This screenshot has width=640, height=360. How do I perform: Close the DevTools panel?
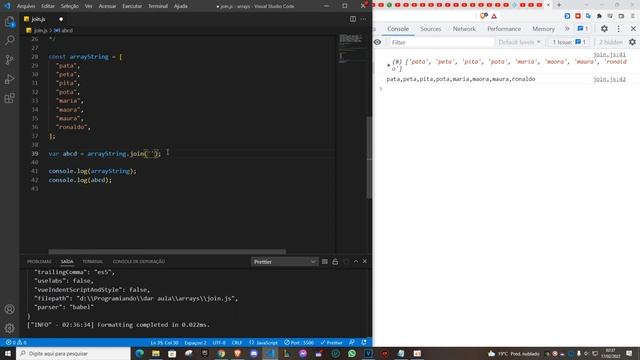[633, 29]
